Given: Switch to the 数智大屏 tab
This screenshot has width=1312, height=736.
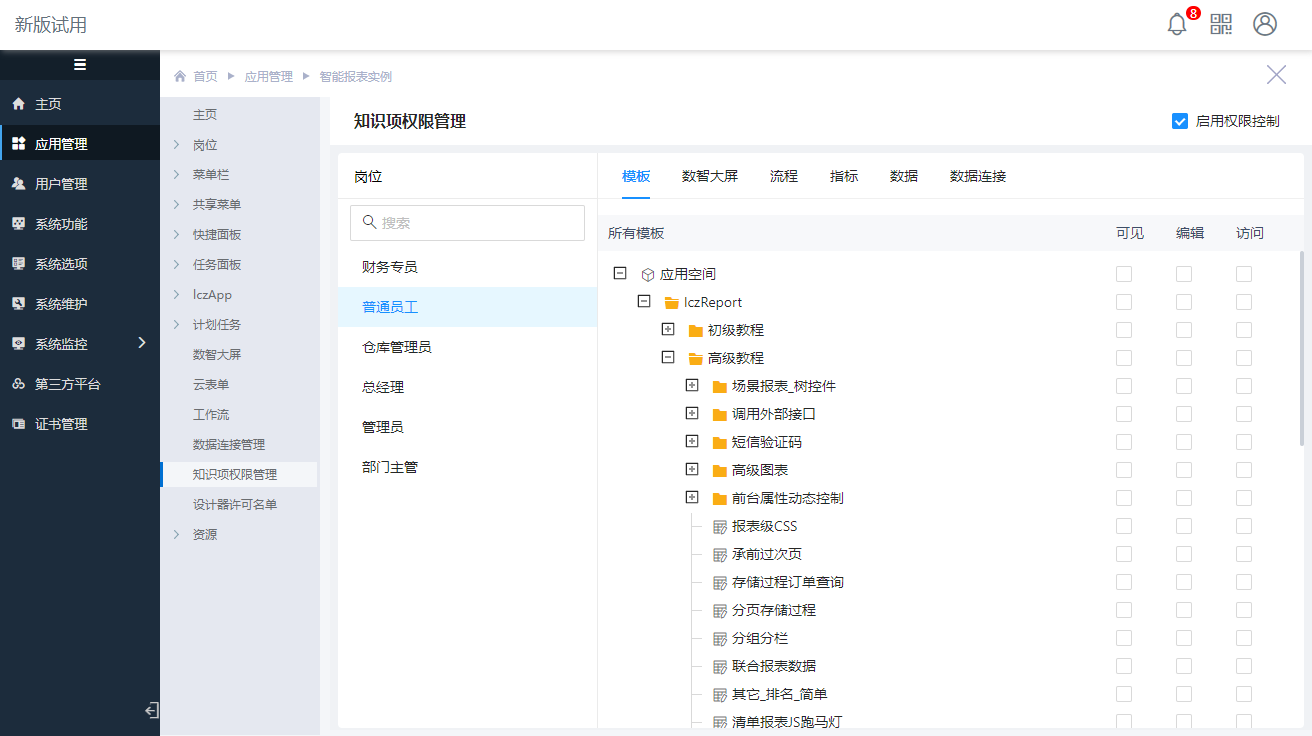Looking at the screenshot, I should pyautogui.click(x=710, y=176).
